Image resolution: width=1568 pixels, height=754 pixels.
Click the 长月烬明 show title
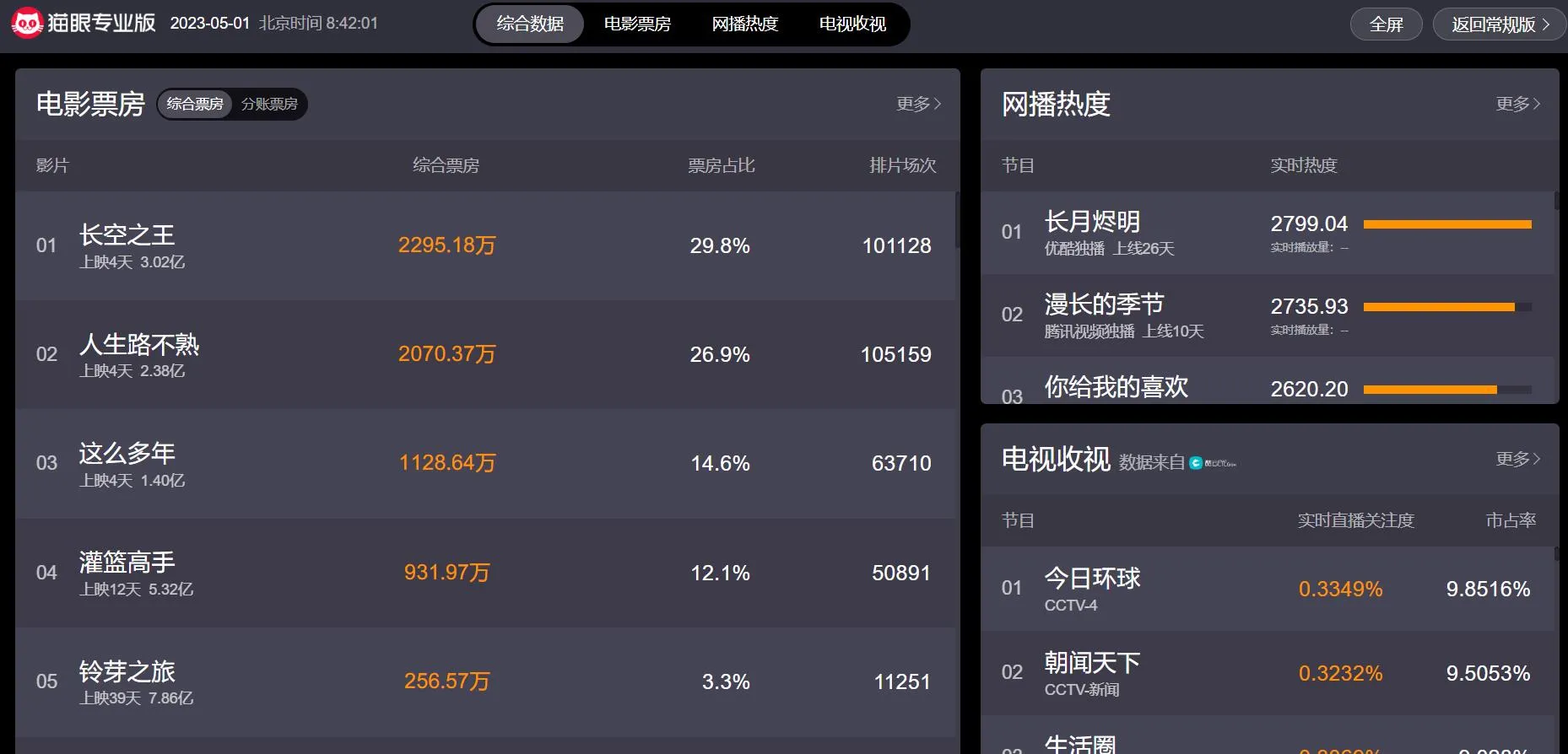click(1092, 221)
